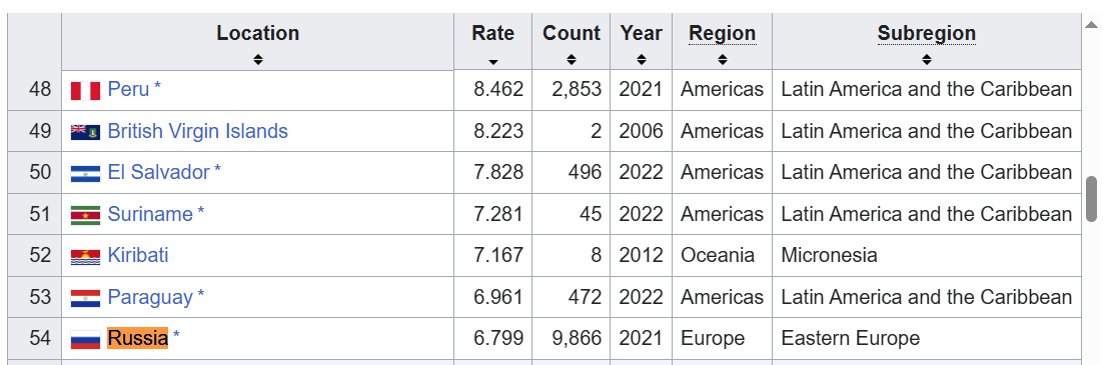The image size is (1109, 365).
Task: Sort table by Location column arrows
Action: pos(257,60)
